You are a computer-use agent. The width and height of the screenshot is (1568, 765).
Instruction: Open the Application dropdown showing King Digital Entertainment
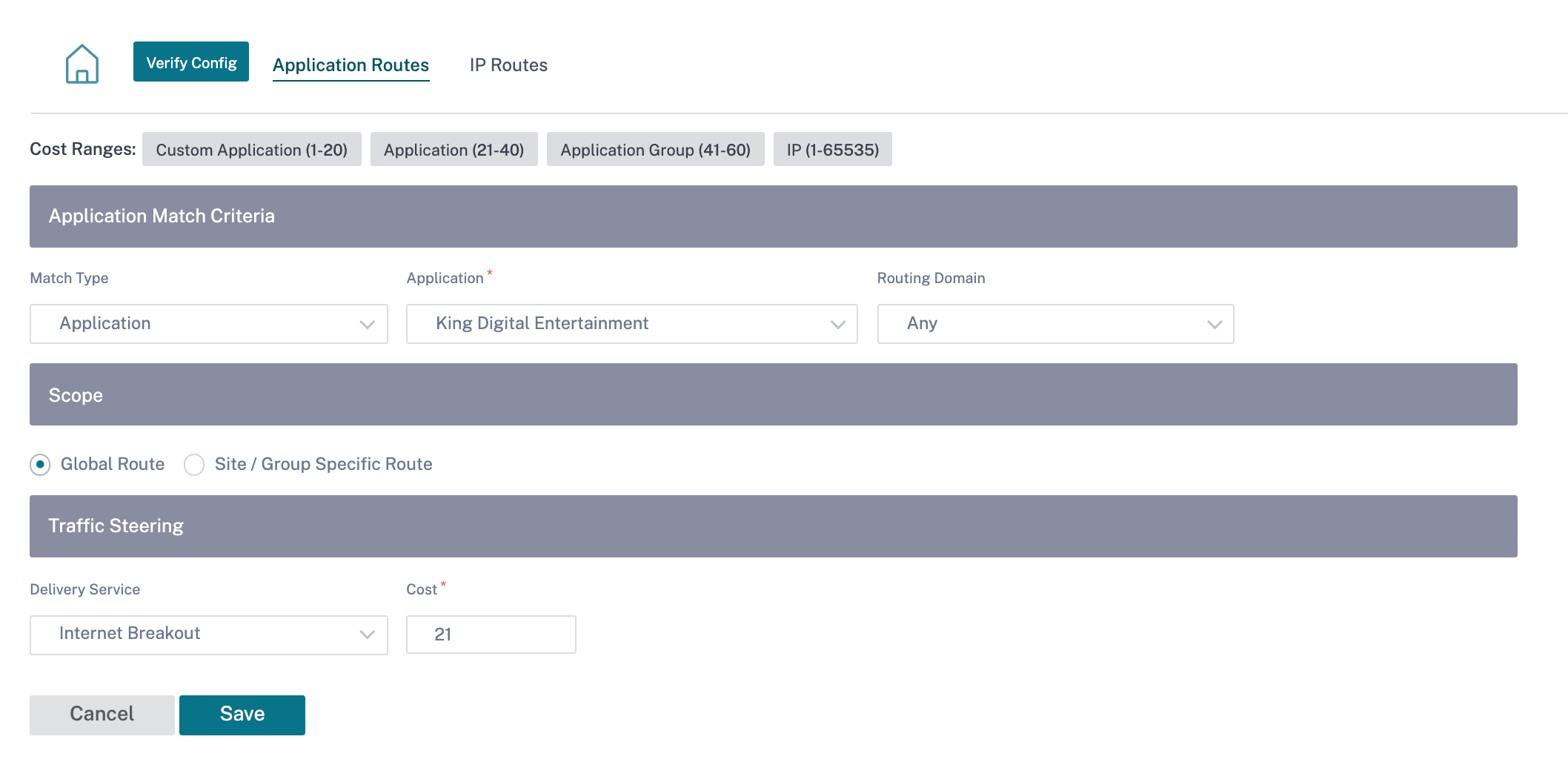632,324
